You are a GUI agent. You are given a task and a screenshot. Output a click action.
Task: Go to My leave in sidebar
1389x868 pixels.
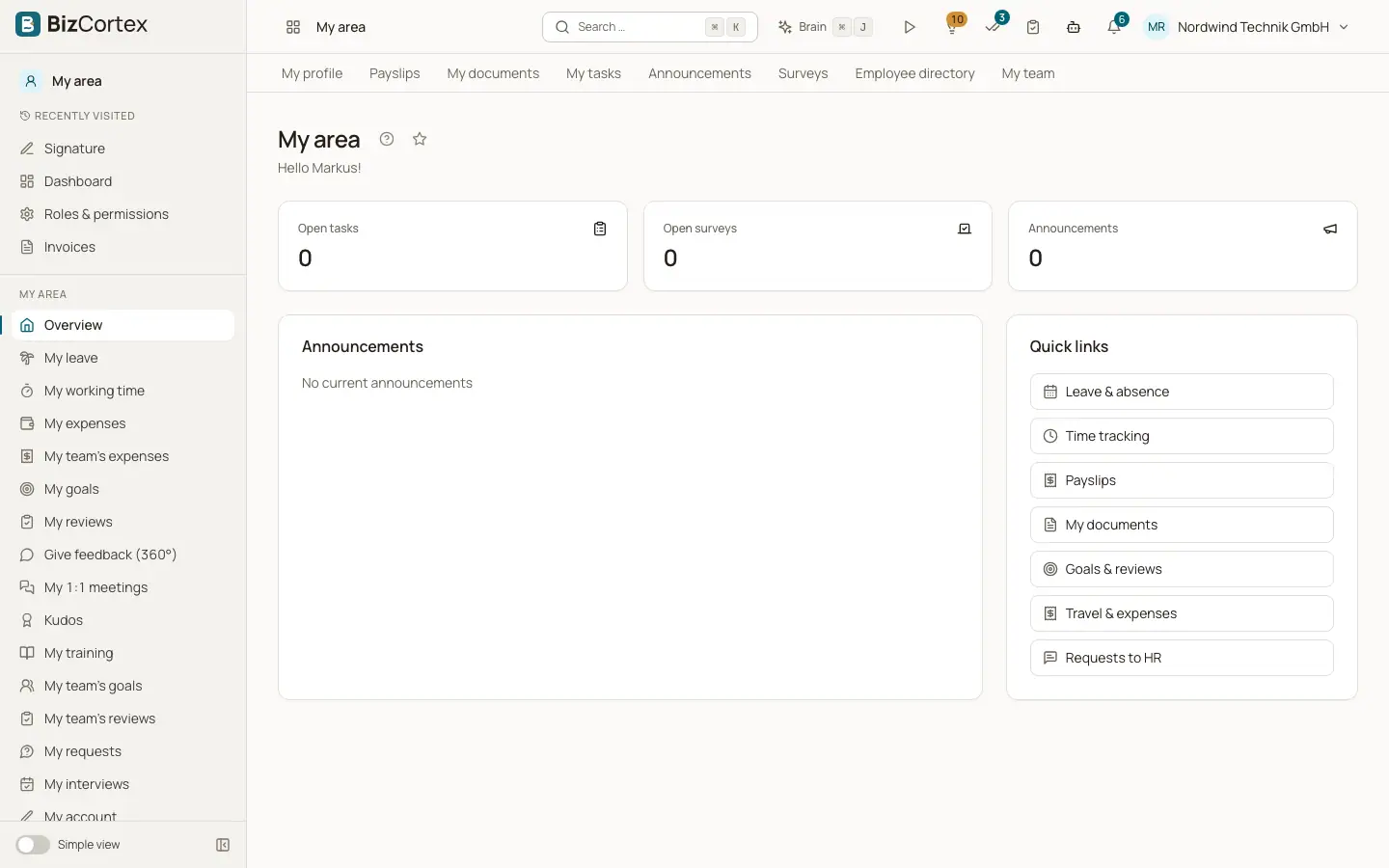point(123,358)
